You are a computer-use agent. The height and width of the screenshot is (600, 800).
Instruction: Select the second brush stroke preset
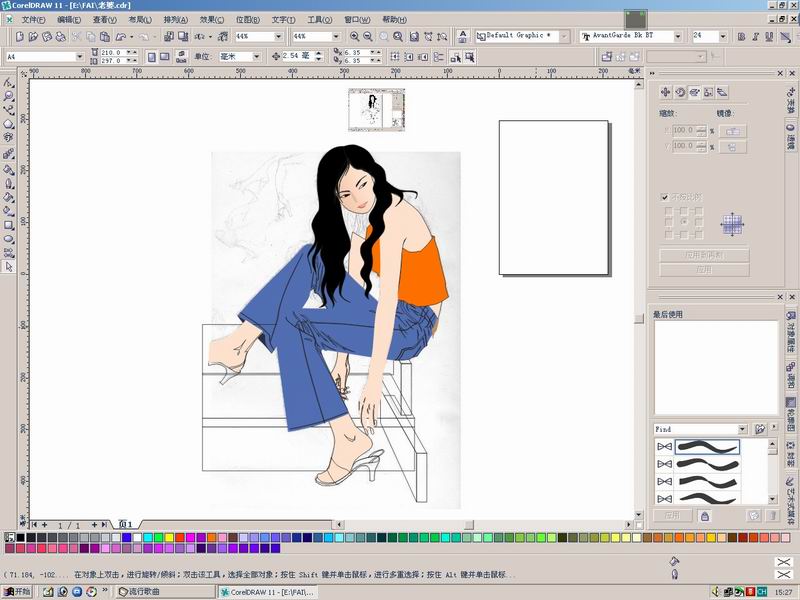point(707,464)
